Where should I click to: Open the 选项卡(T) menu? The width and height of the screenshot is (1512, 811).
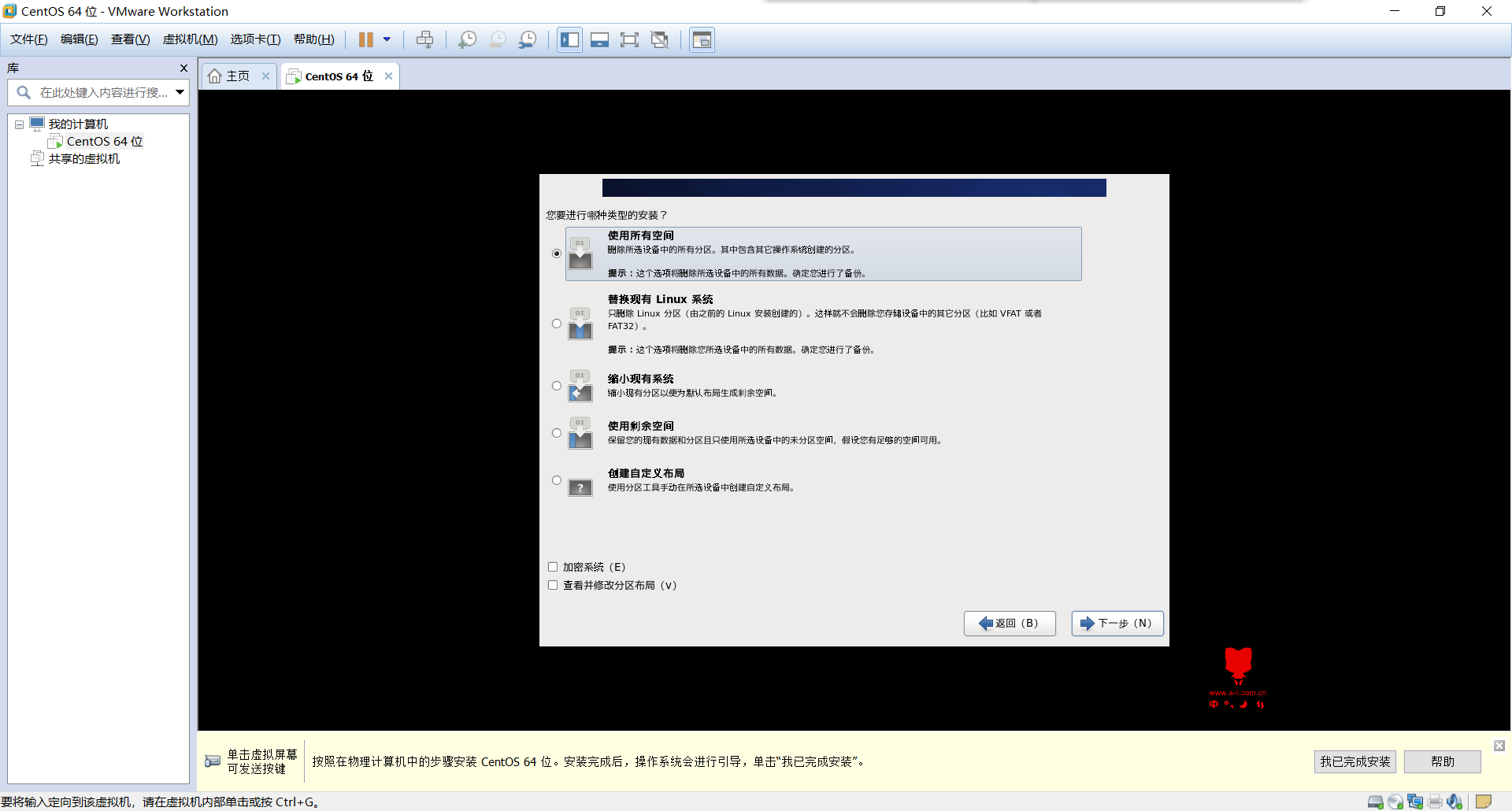(x=255, y=39)
